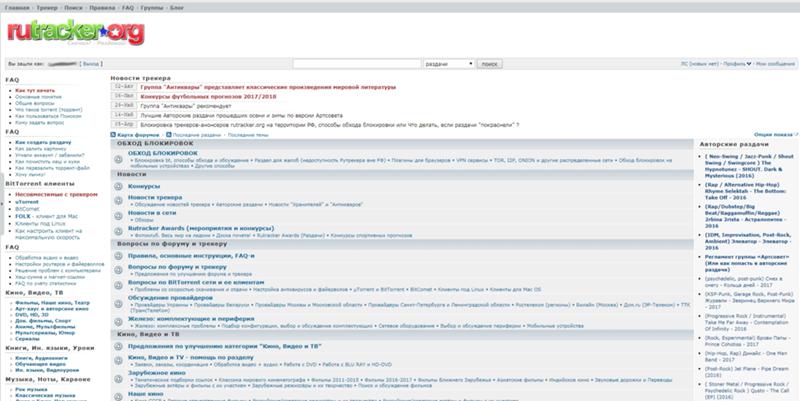The height and width of the screenshot is (401, 800).
Task: Open Мои сообщения link
Action: coord(776,64)
